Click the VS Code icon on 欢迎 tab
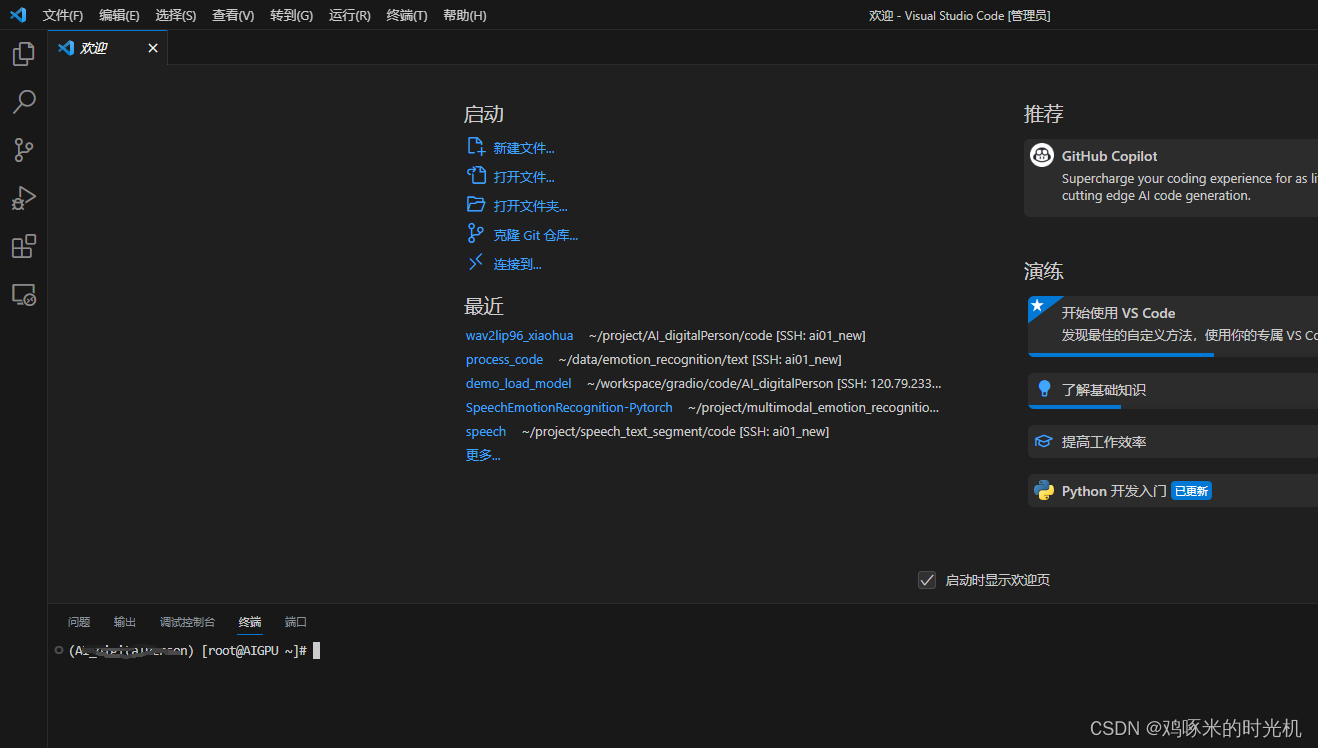Screen dimensions: 1318x748 point(66,48)
